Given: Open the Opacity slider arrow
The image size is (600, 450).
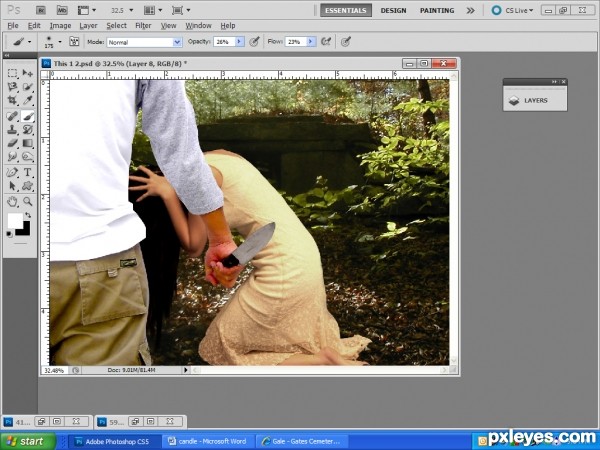Looking at the screenshot, I should point(240,41).
